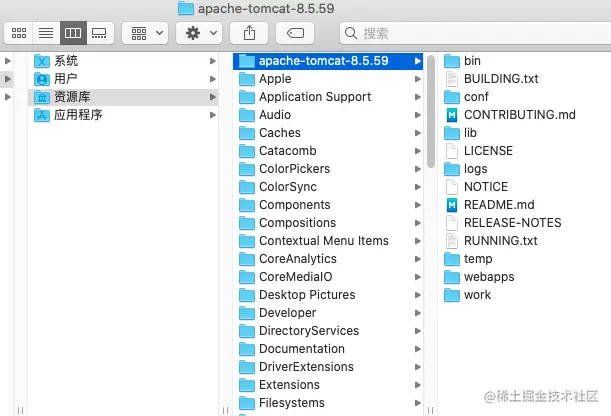611x416 pixels.
Task: Click the Apple folder icon
Action: 247,79
